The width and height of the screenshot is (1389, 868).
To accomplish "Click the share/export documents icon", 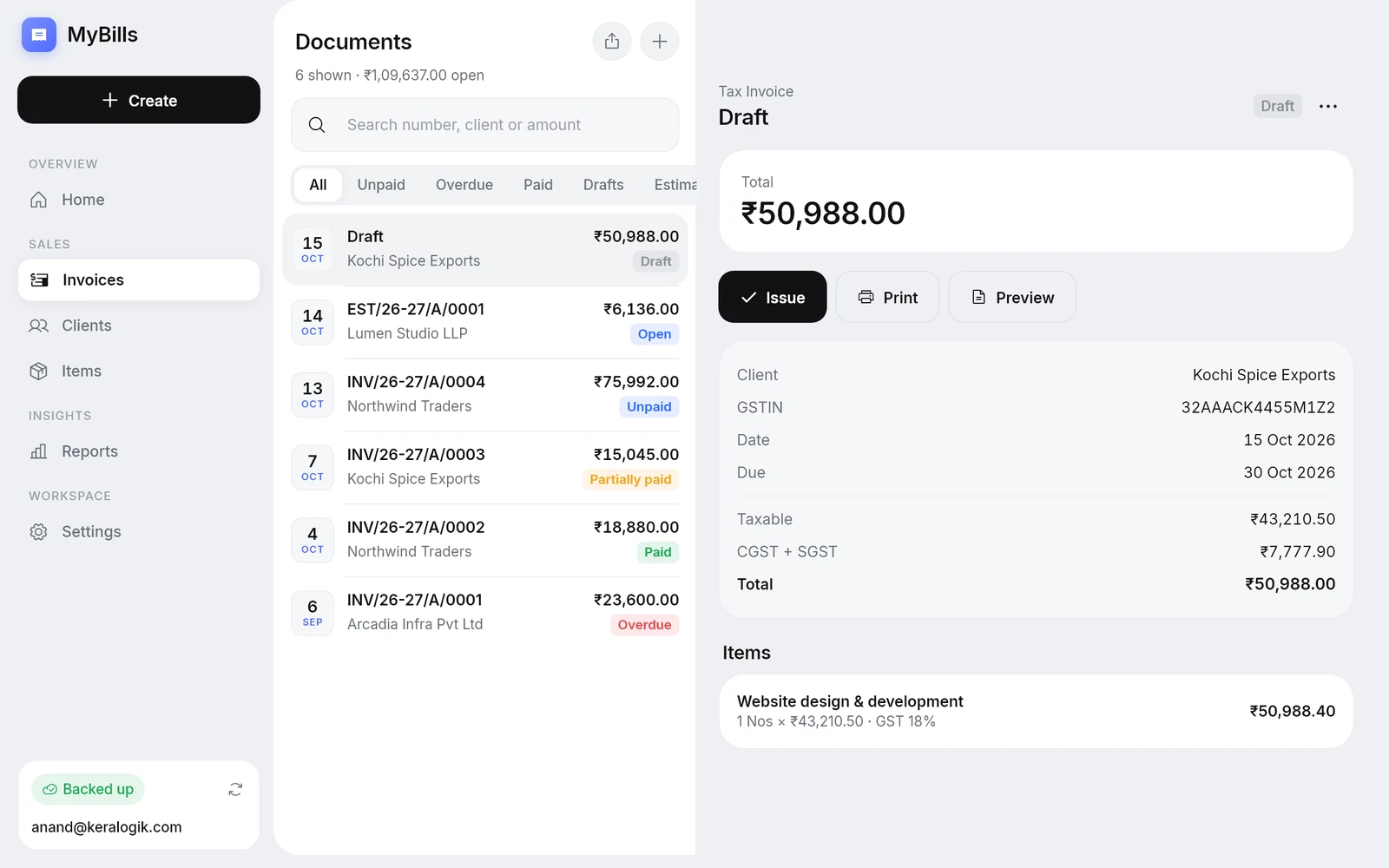I will (612, 42).
